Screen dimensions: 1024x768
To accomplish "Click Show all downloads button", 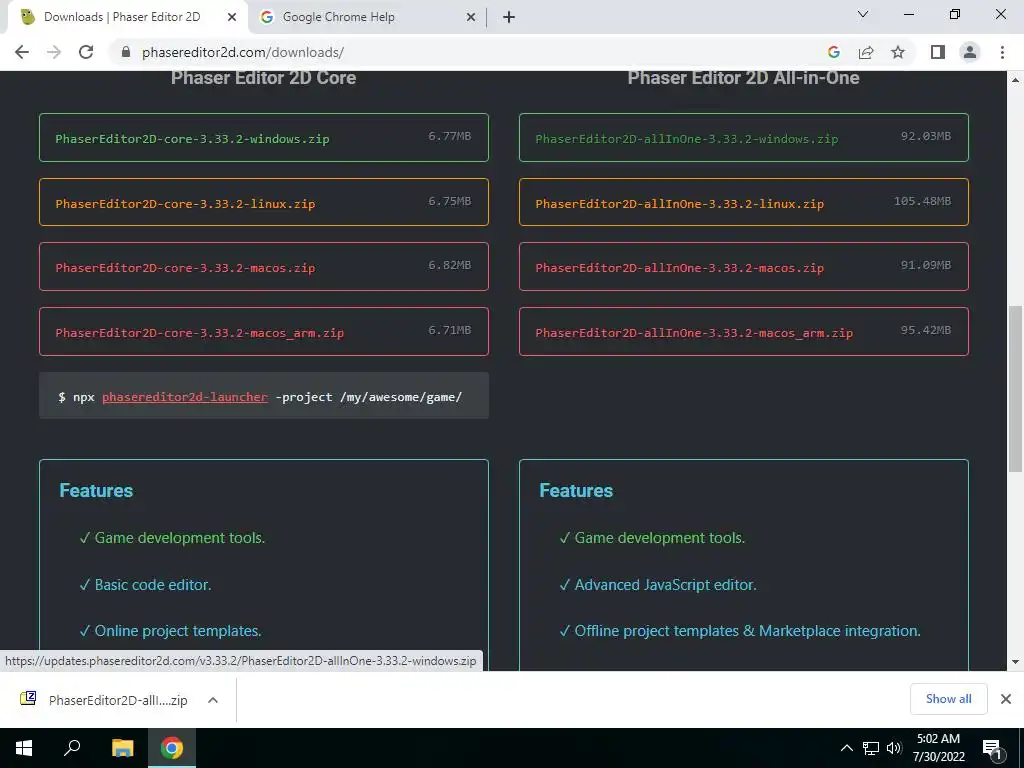I will [x=948, y=699].
